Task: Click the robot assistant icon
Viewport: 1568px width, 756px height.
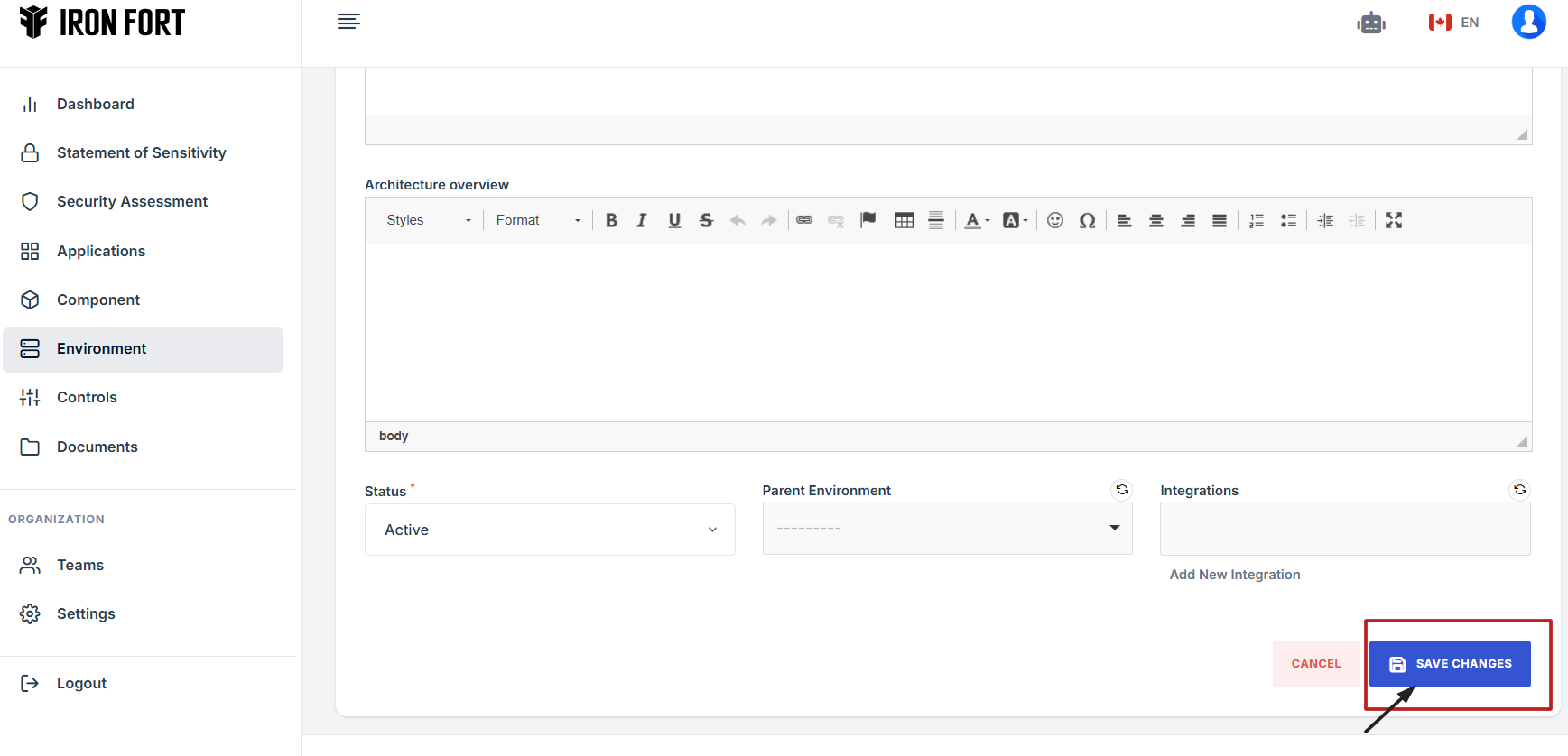Action: point(1371,23)
